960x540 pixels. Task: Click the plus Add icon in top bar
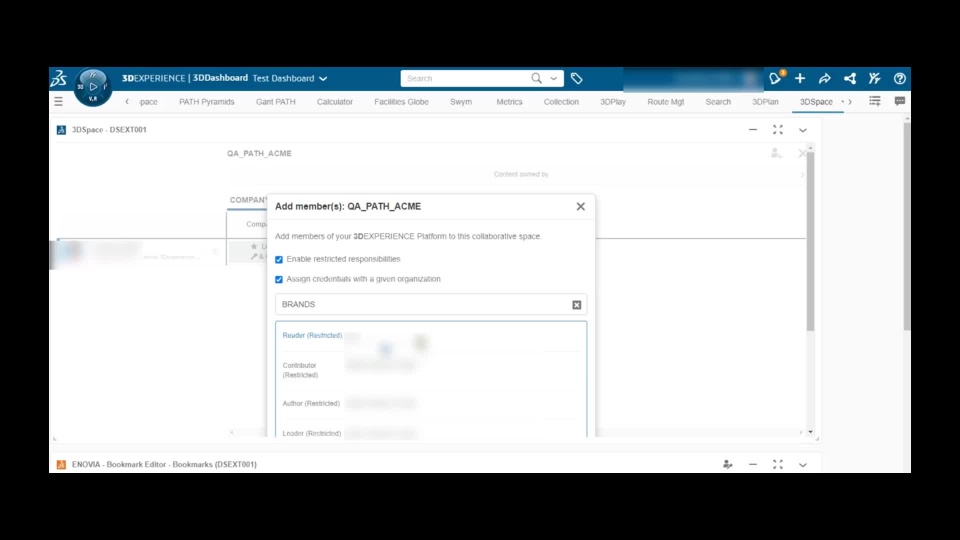(x=800, y=78)
